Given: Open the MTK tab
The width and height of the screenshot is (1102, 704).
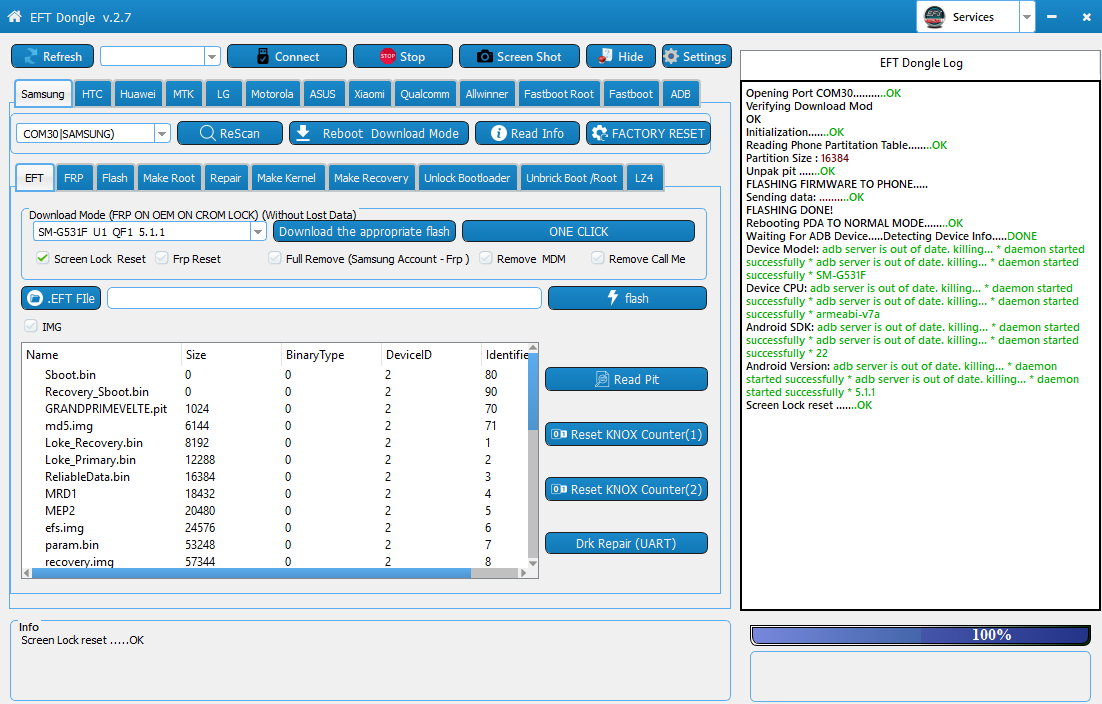Looking at the screenshot, I should [x=183, y=94].
